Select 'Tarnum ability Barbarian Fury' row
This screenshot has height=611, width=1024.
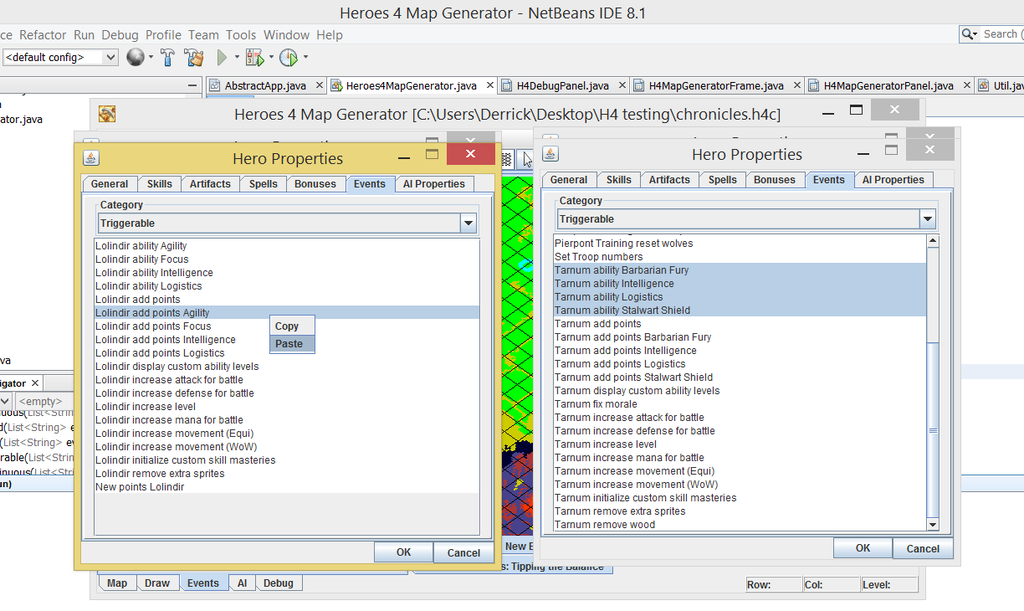point(740,270)
